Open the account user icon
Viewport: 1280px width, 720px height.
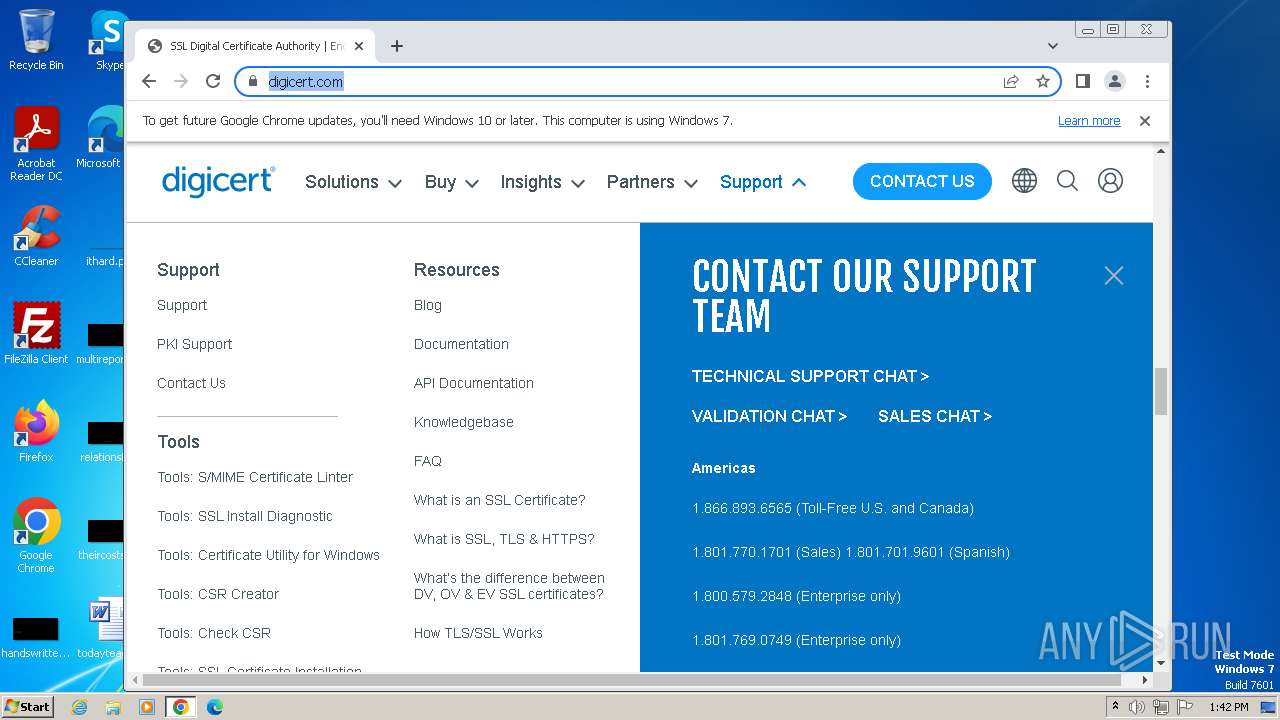pyautogui.click(x=1110, y=181)
